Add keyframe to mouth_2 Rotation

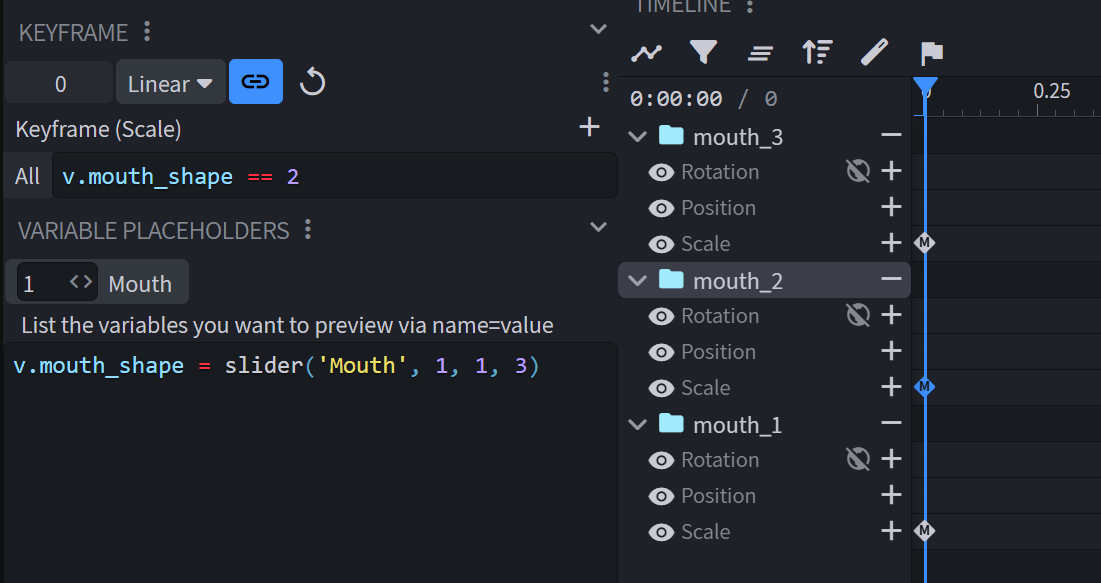coord(891,316)
